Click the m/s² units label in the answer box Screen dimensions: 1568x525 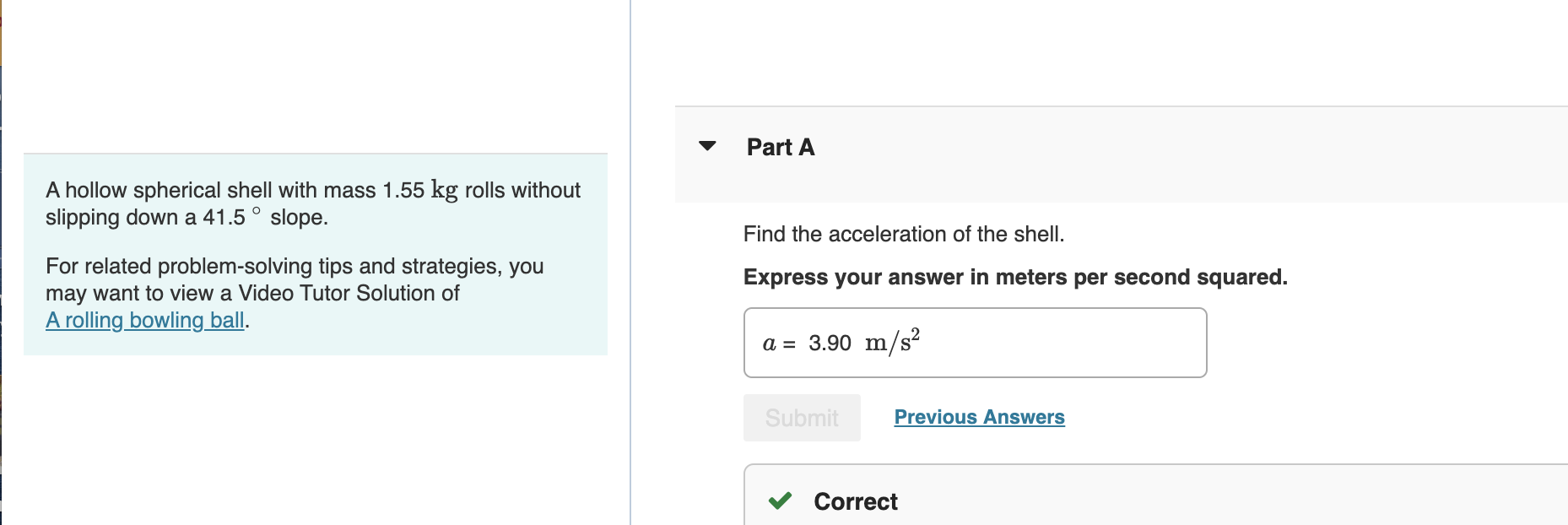[x=889, y=342]
